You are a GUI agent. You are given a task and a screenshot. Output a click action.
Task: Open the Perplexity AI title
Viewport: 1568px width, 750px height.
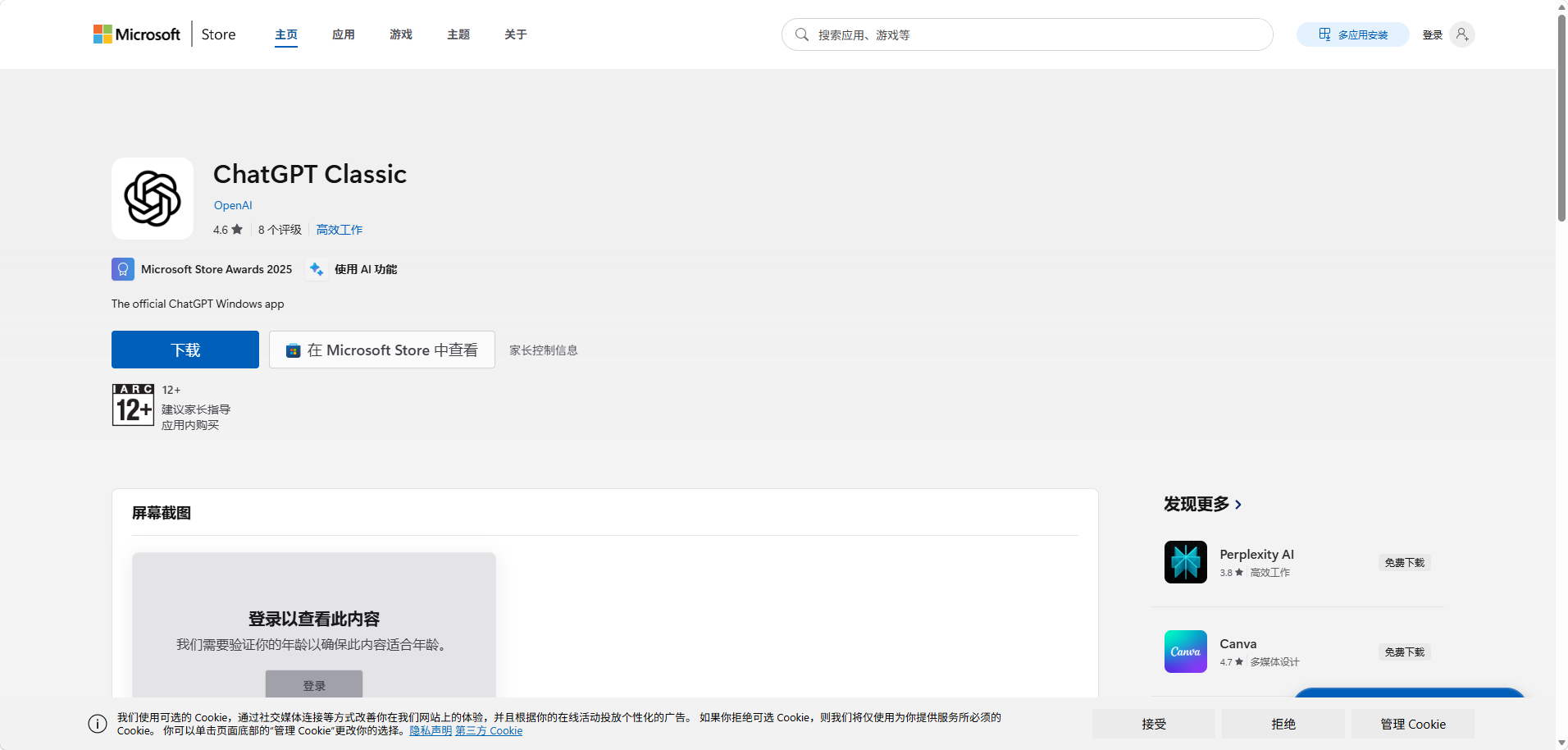click(1256, 555)
